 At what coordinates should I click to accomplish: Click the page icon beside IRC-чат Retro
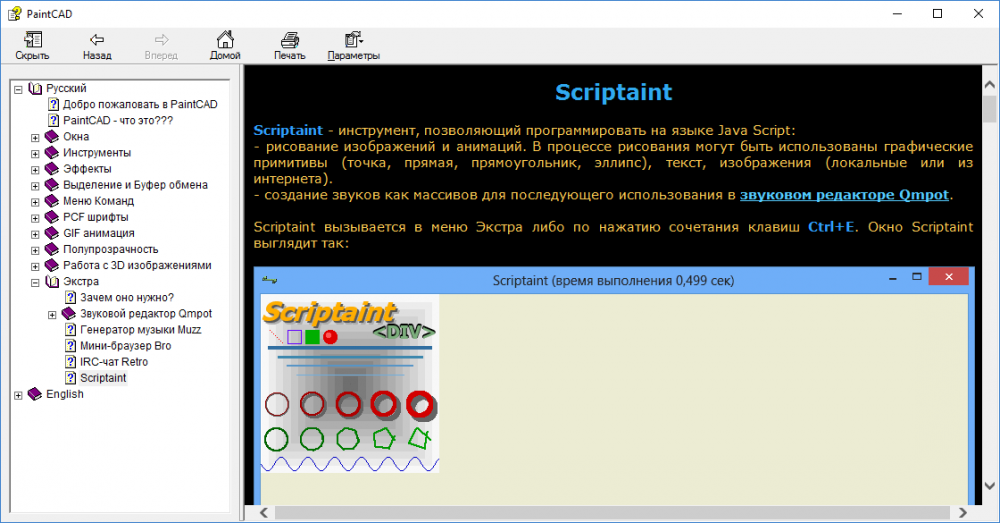pyautogui.click(x=70, y=362)
